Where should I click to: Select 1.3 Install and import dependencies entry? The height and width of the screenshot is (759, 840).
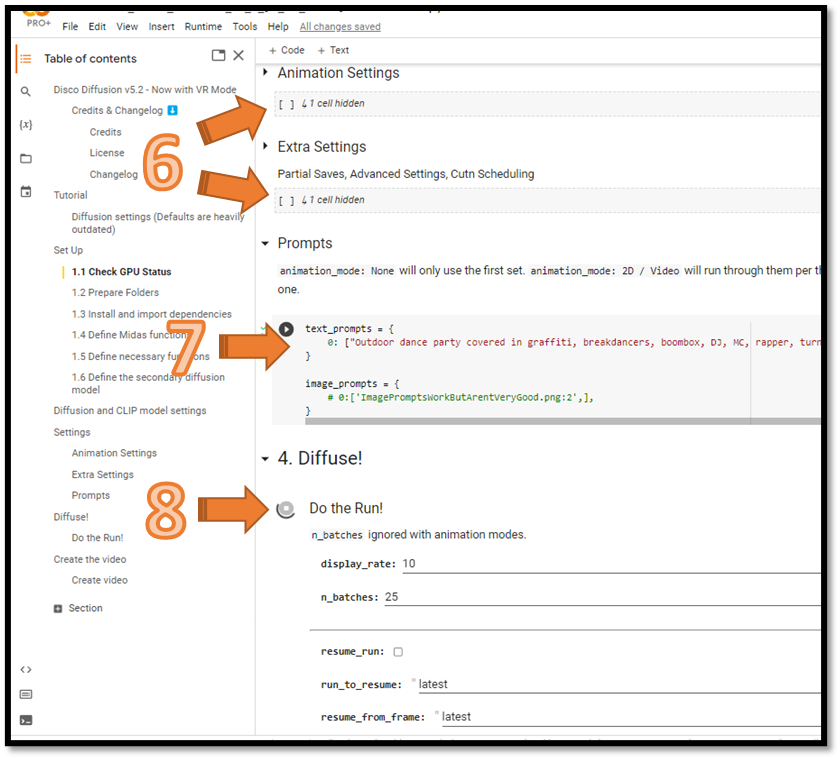(x=152, y=314)
